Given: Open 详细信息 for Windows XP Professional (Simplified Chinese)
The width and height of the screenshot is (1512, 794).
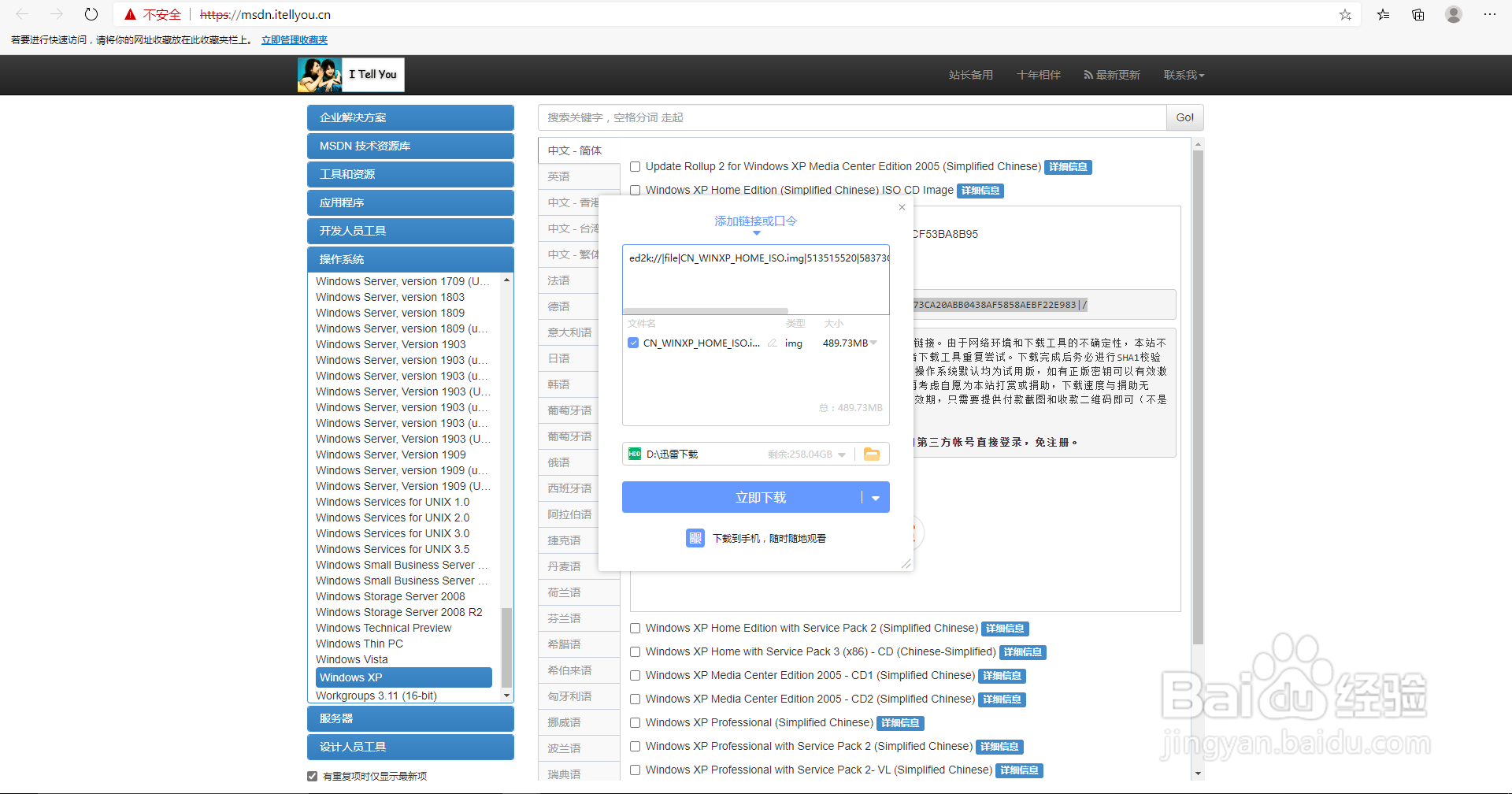Looking at the screenshot, I should 900,723.
